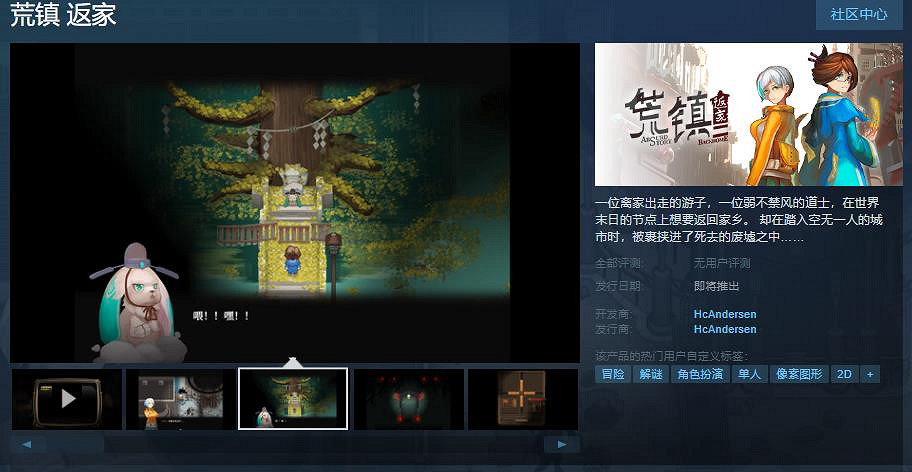This screenshot has height=472, width=912.
Task: Add a tag with the plus button
Action: [x=870, y=374]
